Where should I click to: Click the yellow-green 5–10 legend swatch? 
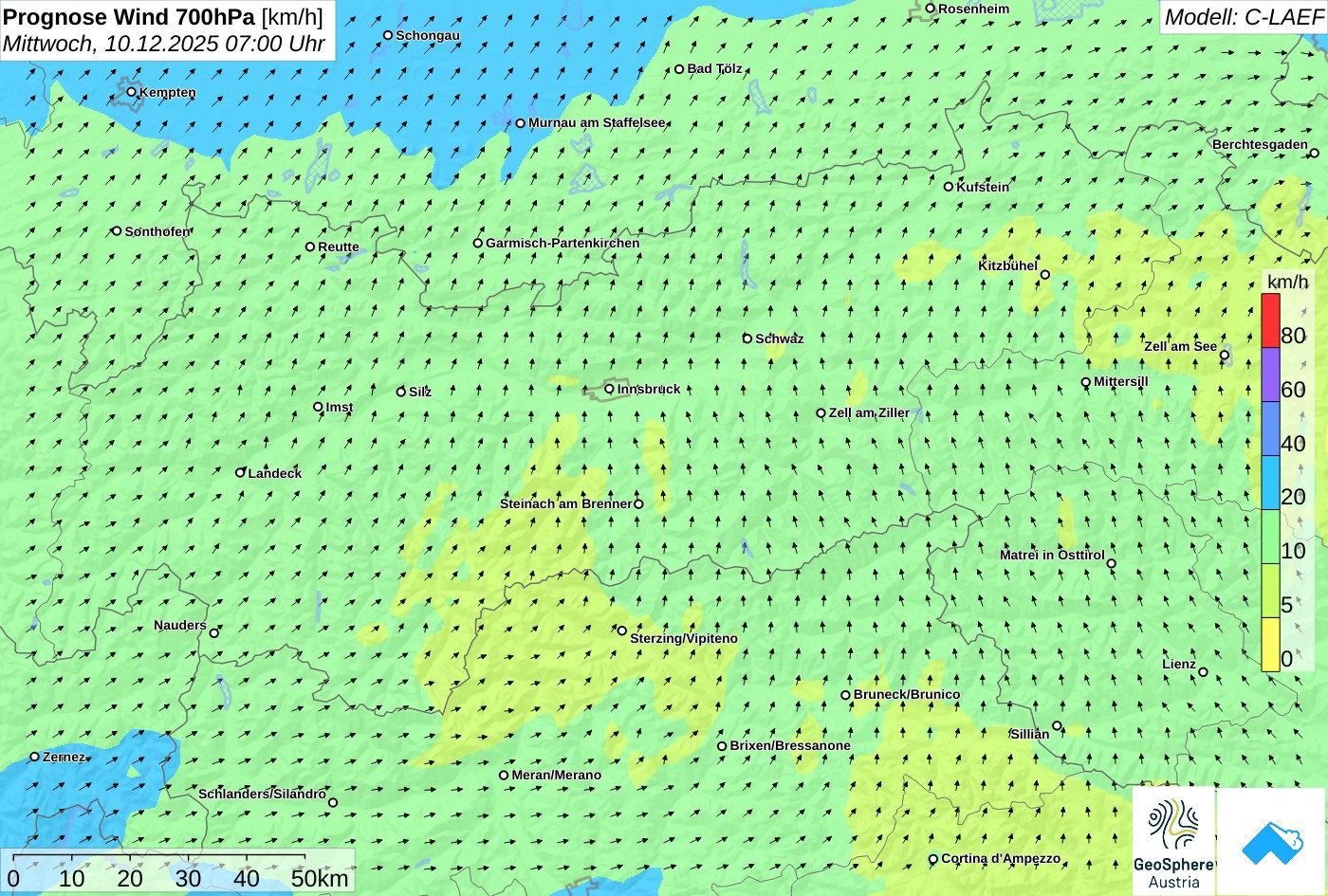tap(1270, 591)
